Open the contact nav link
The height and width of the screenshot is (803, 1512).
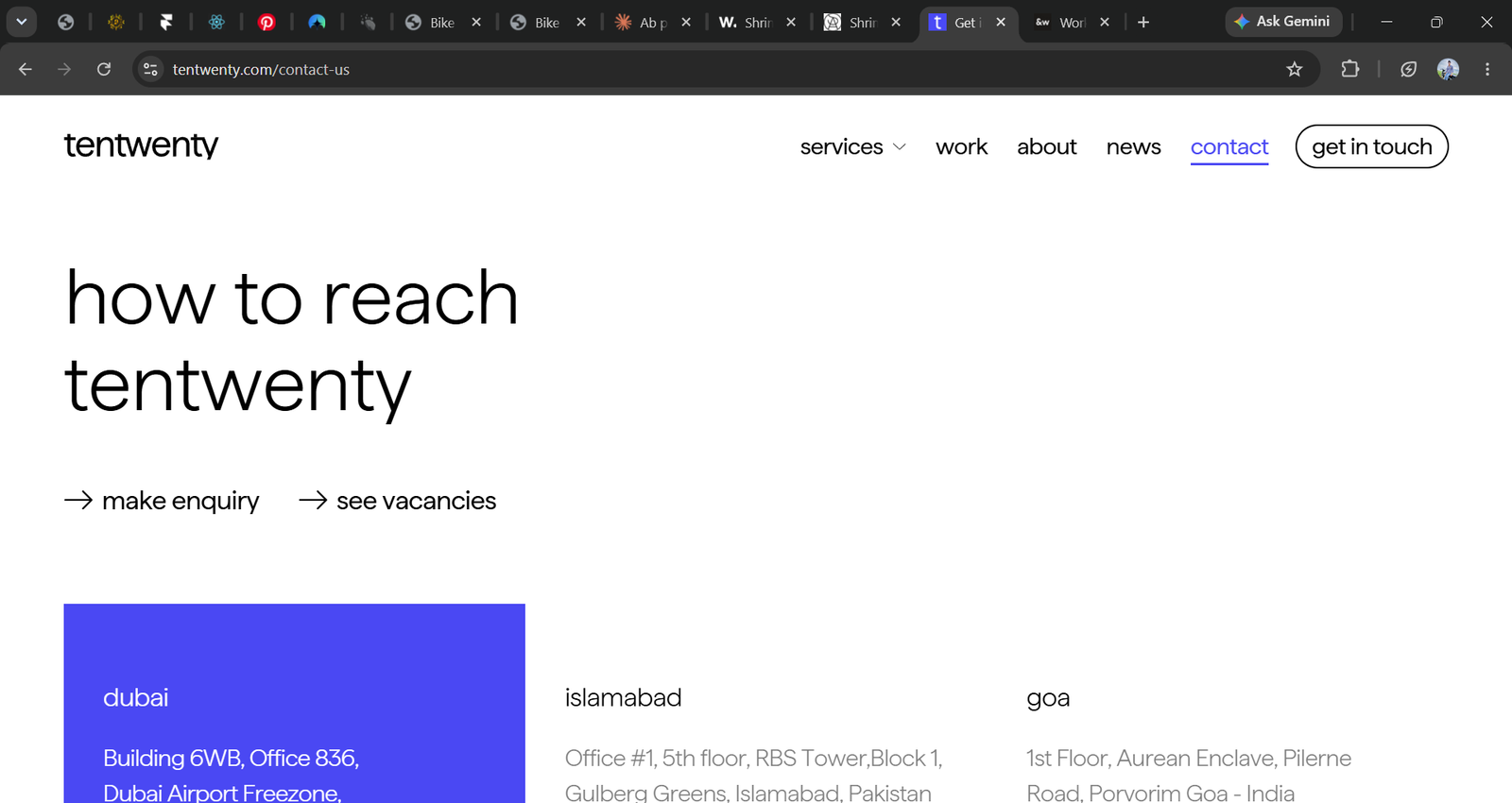point(1229,147)
